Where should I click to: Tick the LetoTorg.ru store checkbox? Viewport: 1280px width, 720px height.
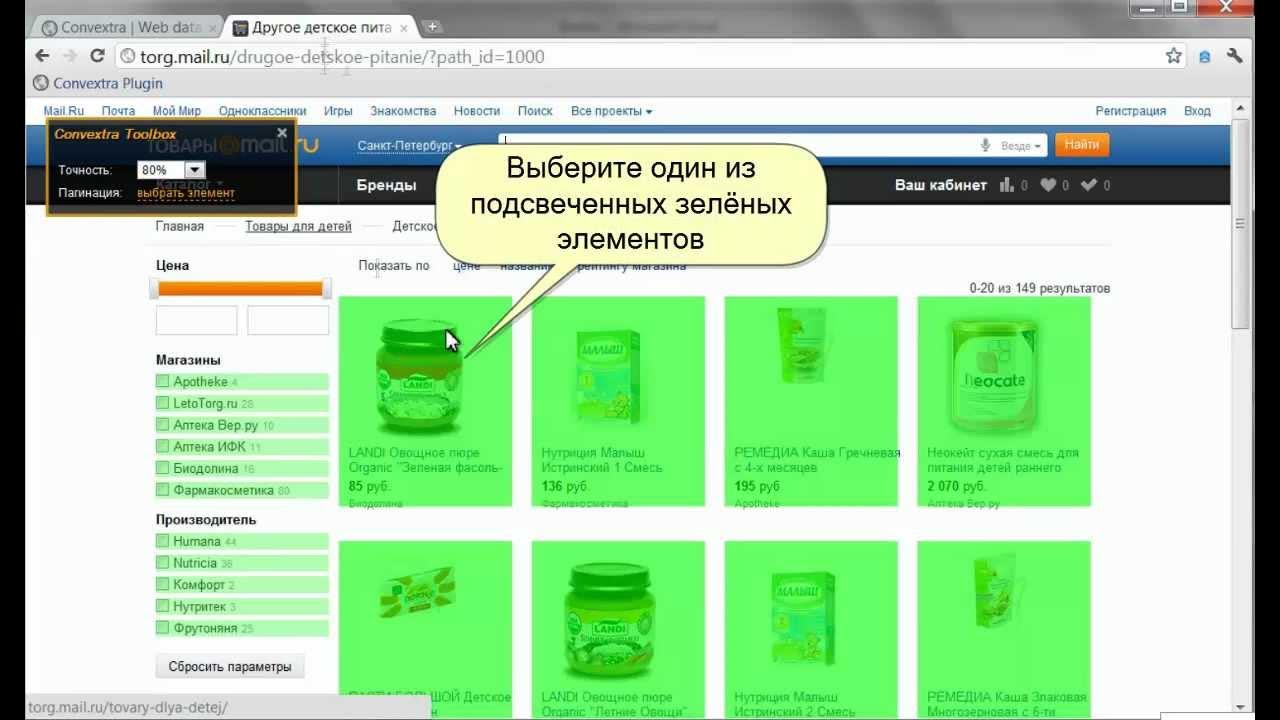[x=163, y=403]
